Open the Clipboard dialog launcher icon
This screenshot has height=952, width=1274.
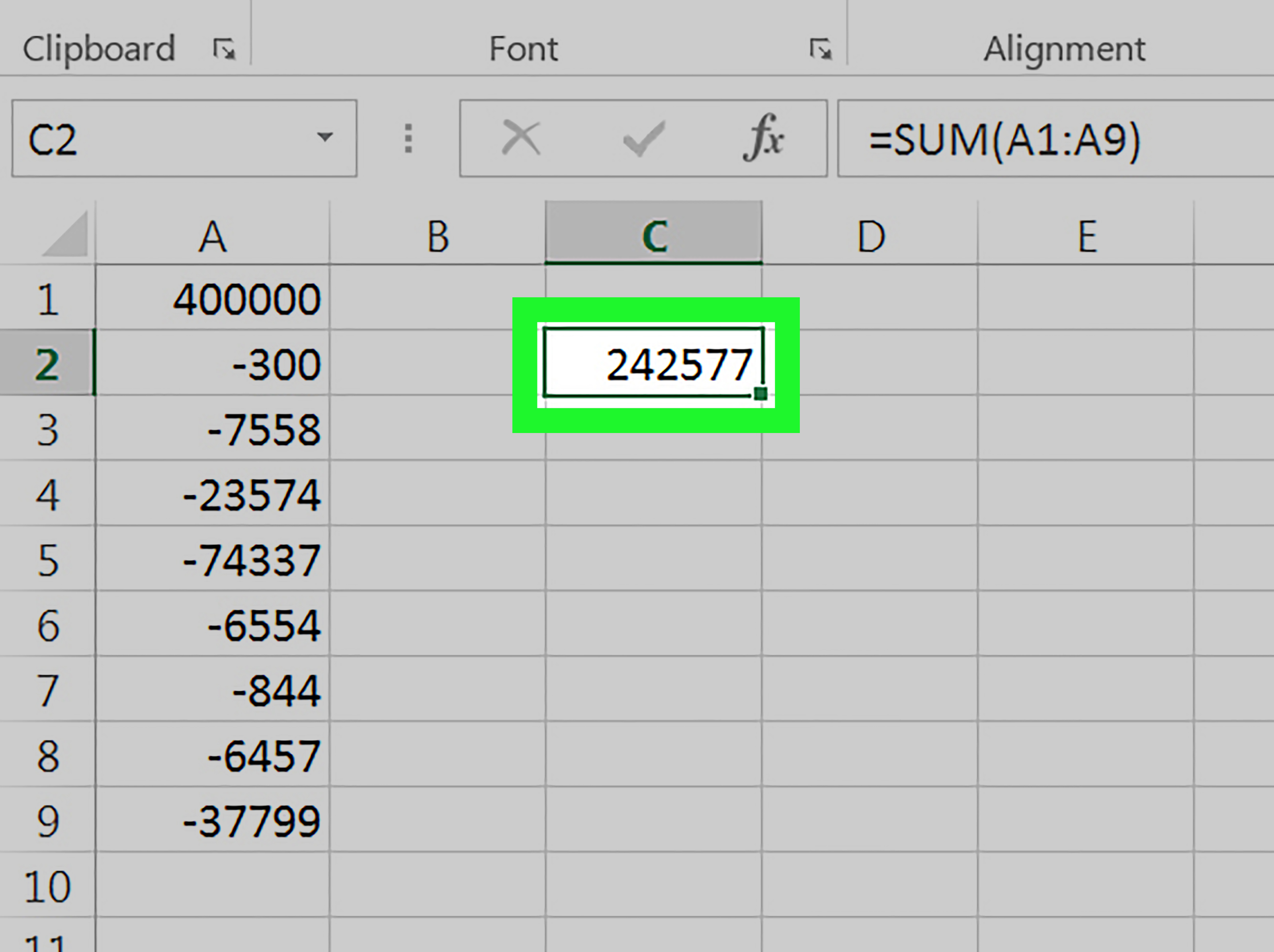(x=224, y=49)
